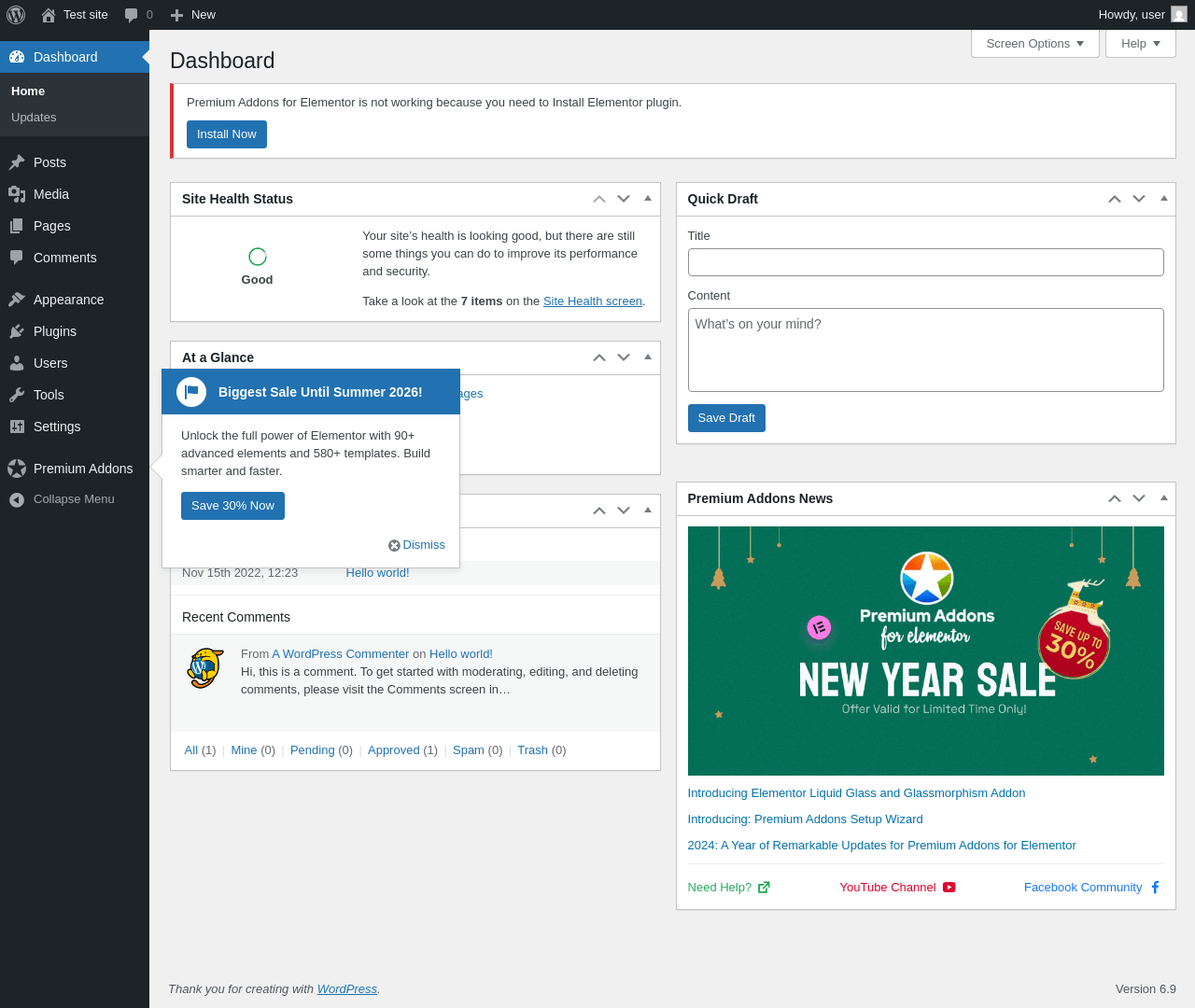Click the Premium Addons star icon
The width and height of the screenshot is (1195, 1008).
coord(17,469)
